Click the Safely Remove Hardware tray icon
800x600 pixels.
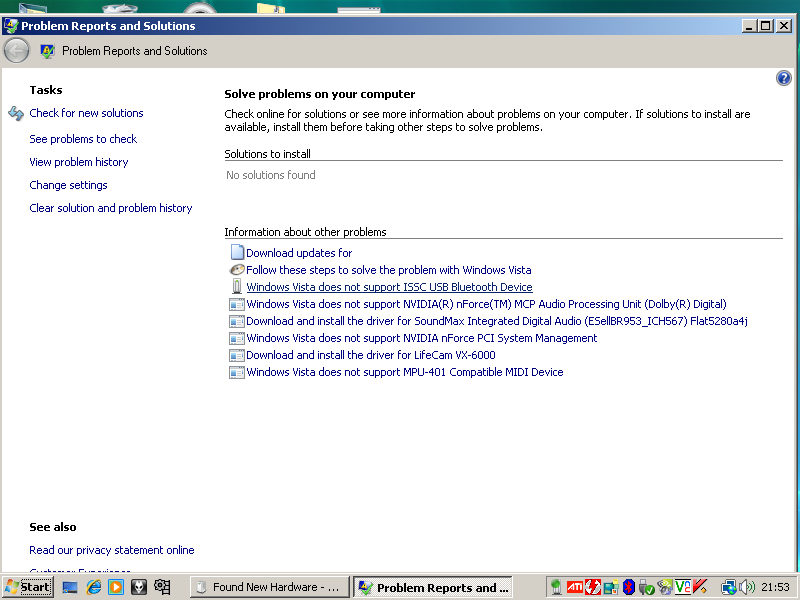(x=646, y=588)
